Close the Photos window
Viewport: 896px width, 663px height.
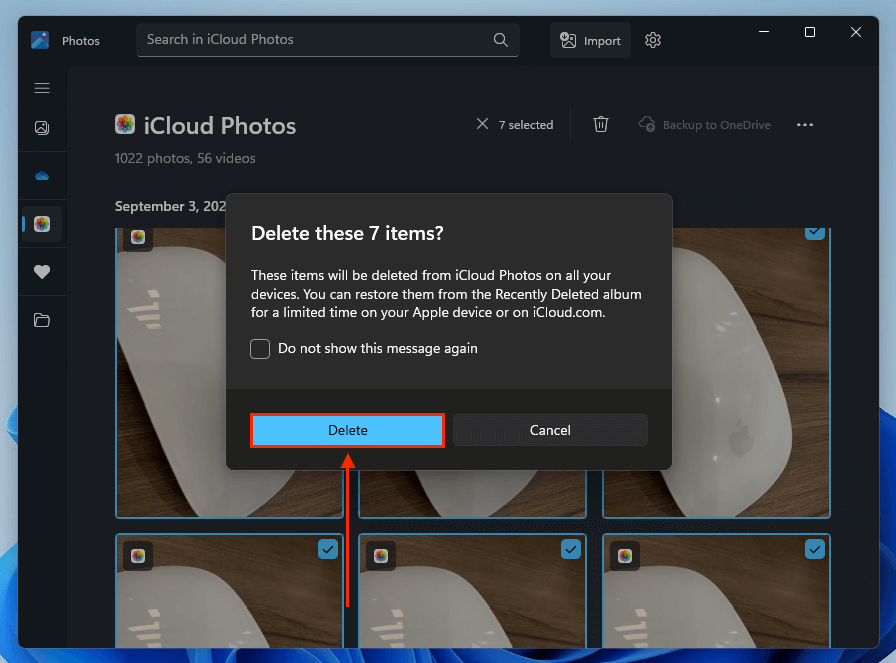[x=855, y=32]
